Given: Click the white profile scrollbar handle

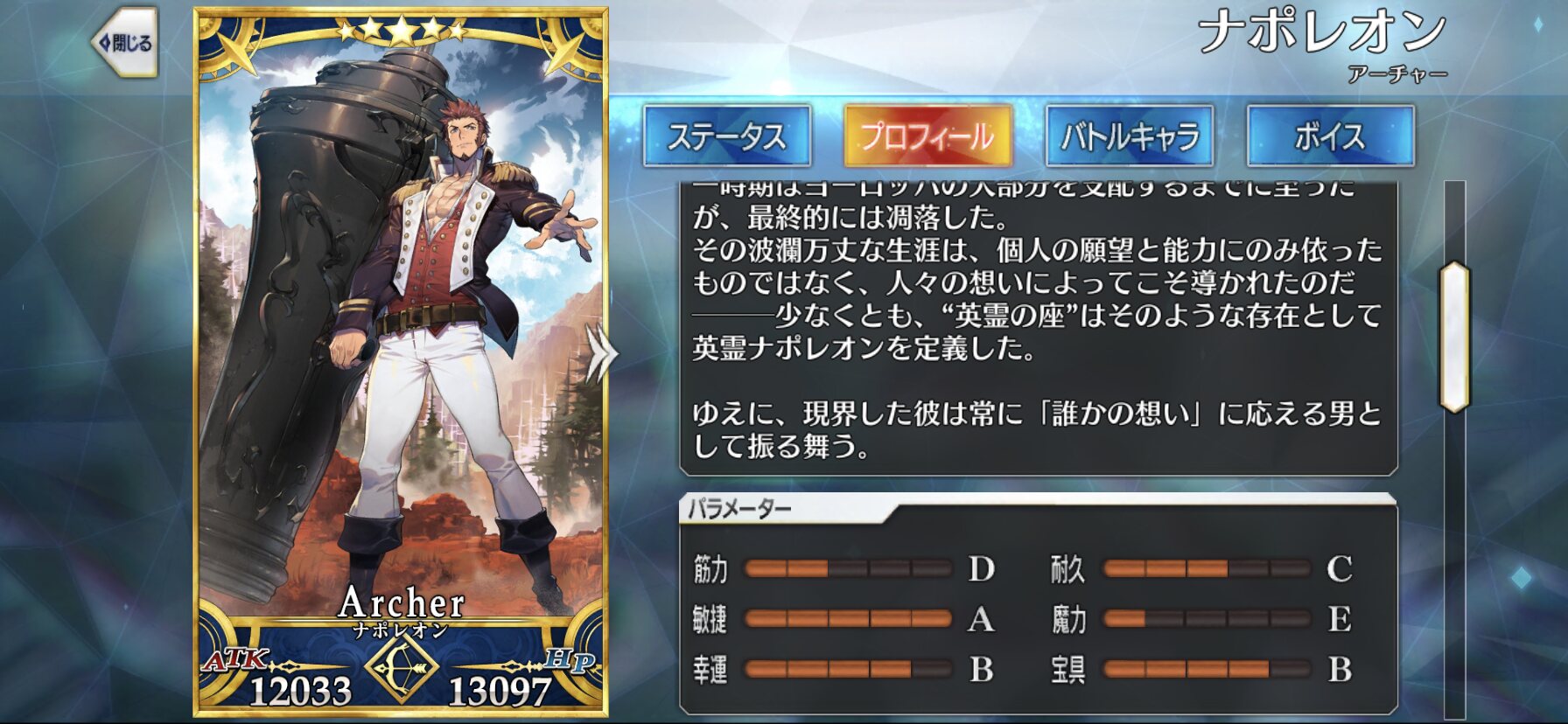Looking at the screenshot, I should coord(1454,337).
